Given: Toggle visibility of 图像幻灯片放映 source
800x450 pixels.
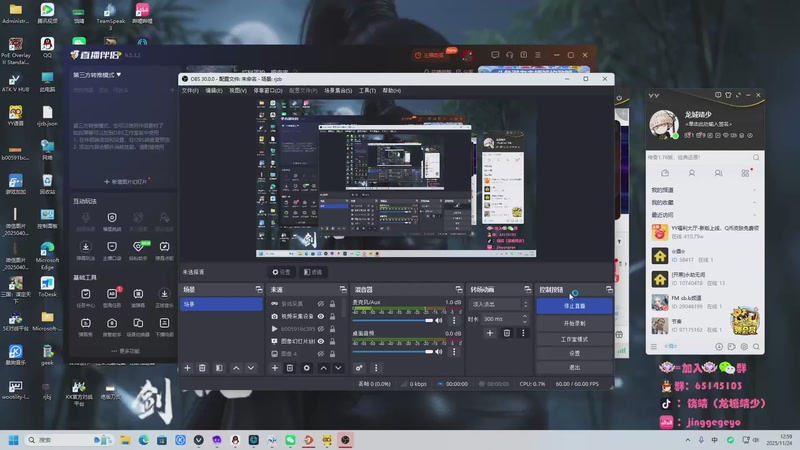Looking at the screenshot, I should (320, 341).
